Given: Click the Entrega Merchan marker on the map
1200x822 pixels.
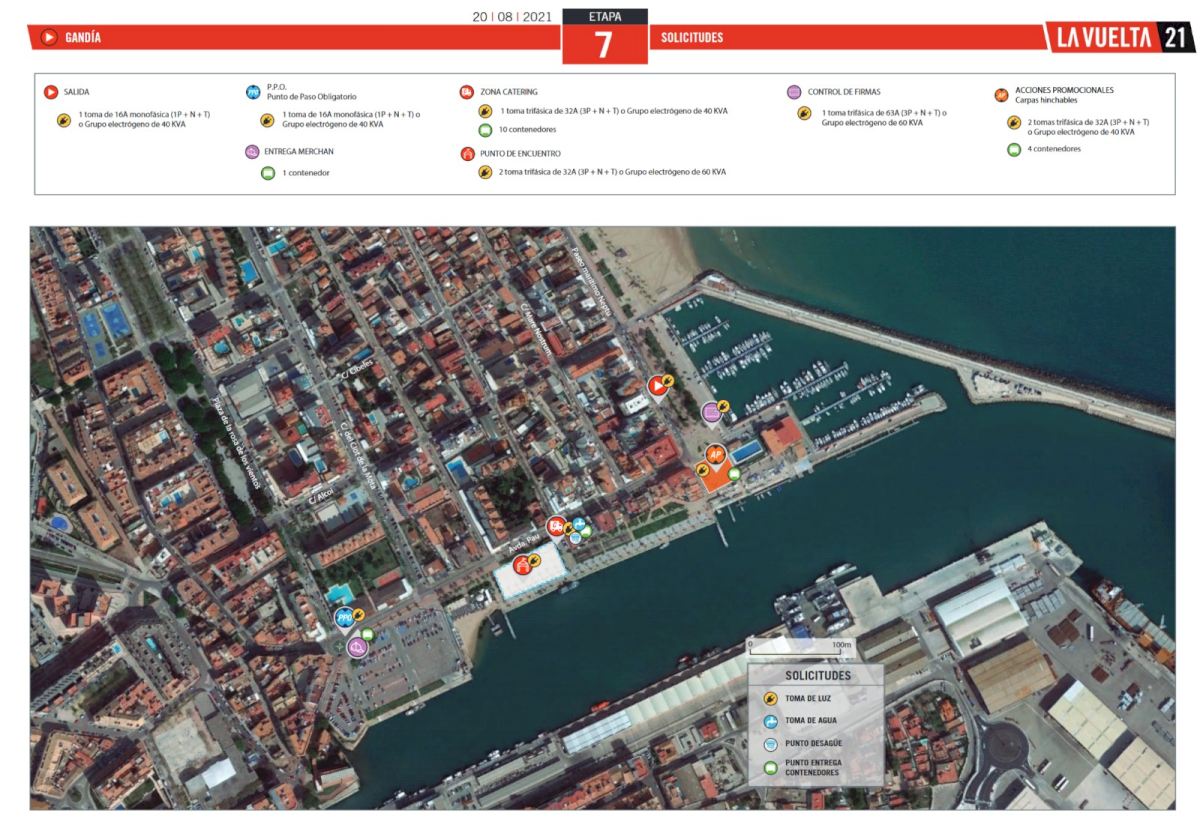Looking at the screenshot, I should pos(358,648).
